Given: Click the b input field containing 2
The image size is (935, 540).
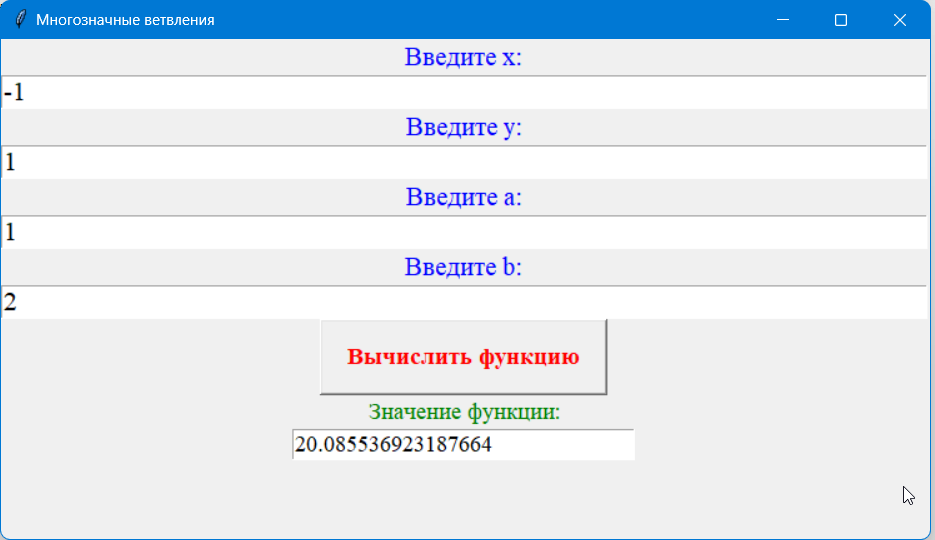Looking at the screenshot, I should coord(463,302).
